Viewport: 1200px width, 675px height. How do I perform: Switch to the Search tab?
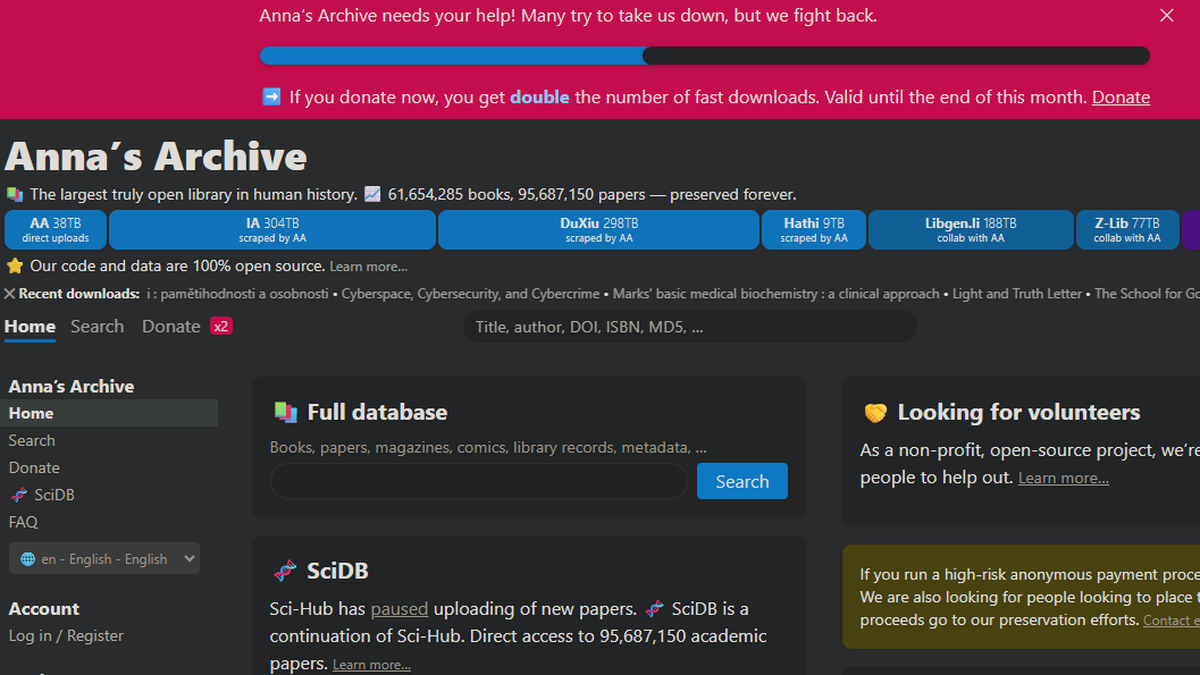click(x=97, y=326)
